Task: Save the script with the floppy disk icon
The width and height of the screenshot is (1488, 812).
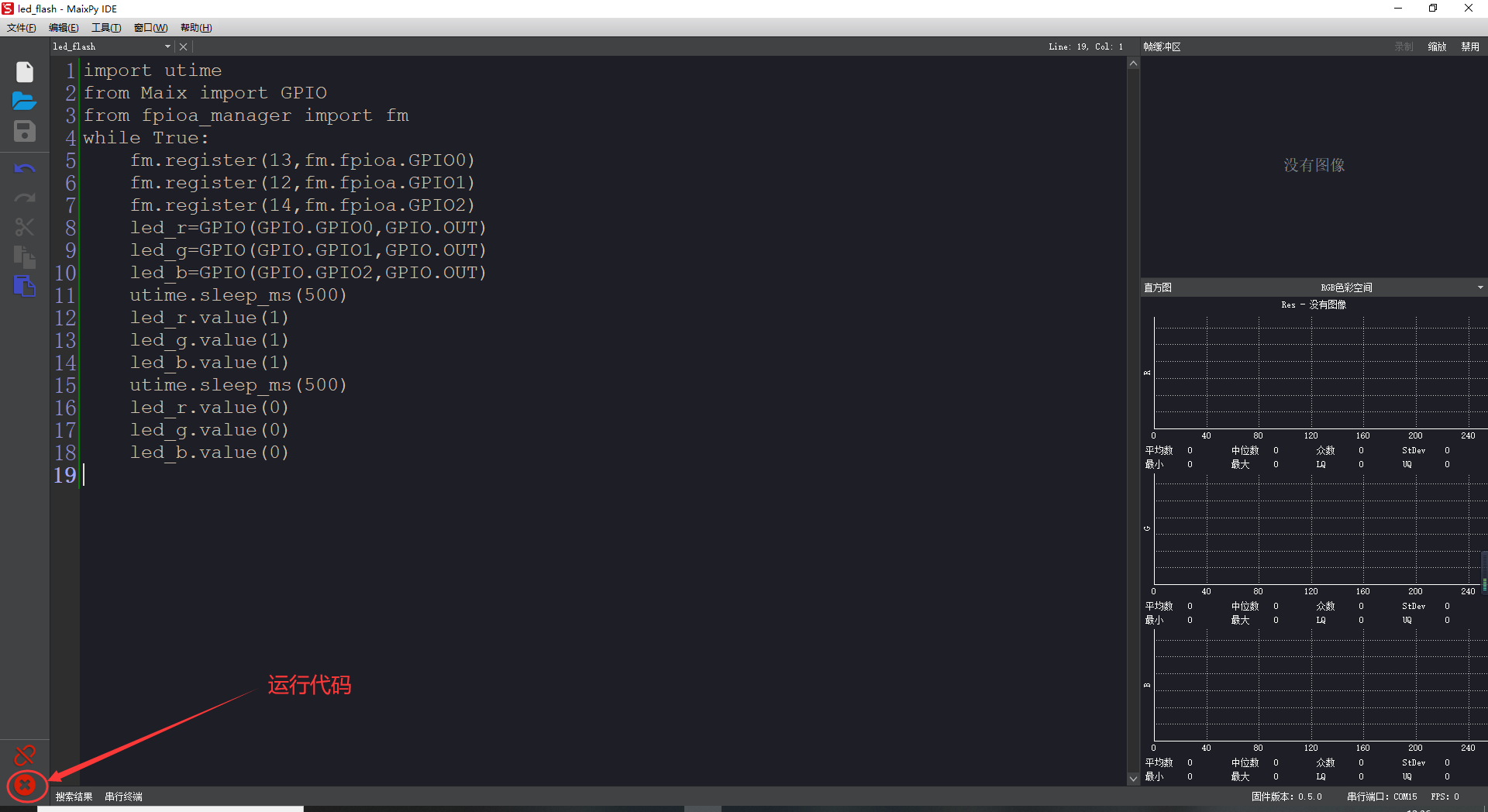Action: click(x=25, y=131)
